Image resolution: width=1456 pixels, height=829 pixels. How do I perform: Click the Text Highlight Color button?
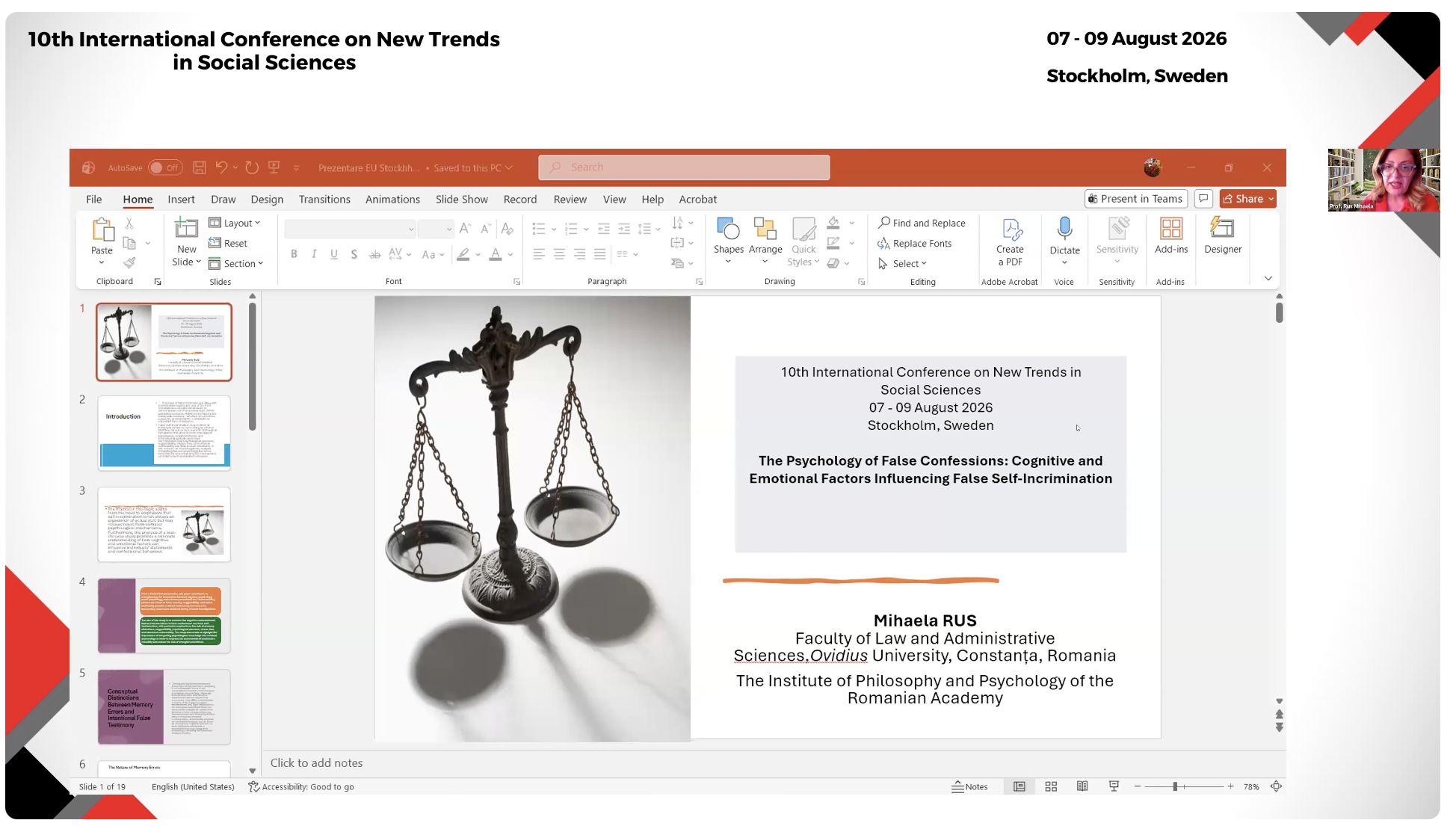pyautogui.click(x=463, y=254)
